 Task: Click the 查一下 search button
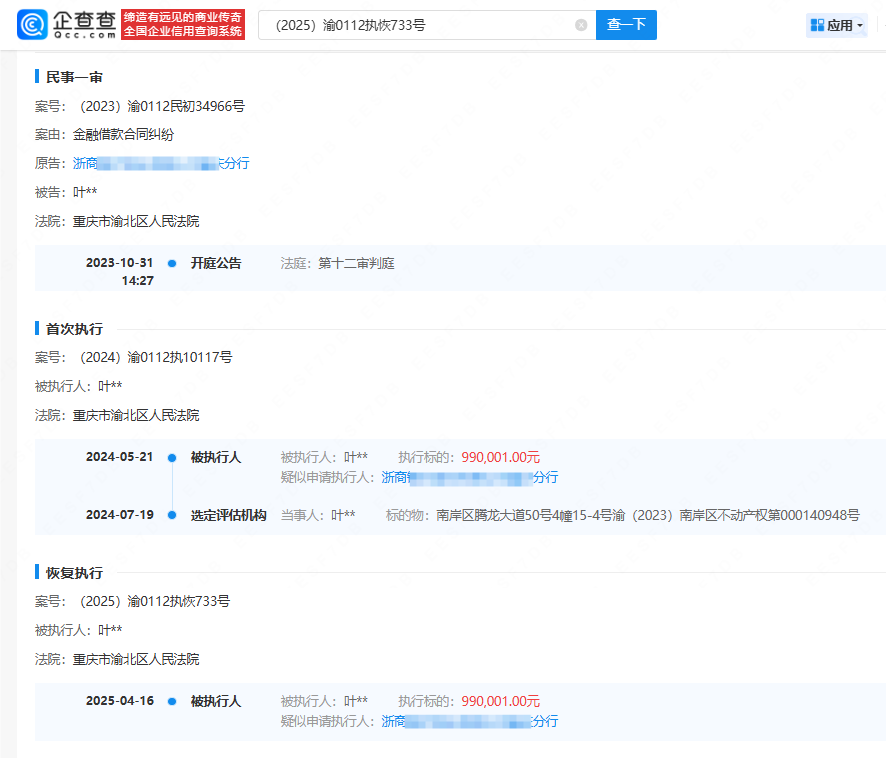(x=626, y=25)
